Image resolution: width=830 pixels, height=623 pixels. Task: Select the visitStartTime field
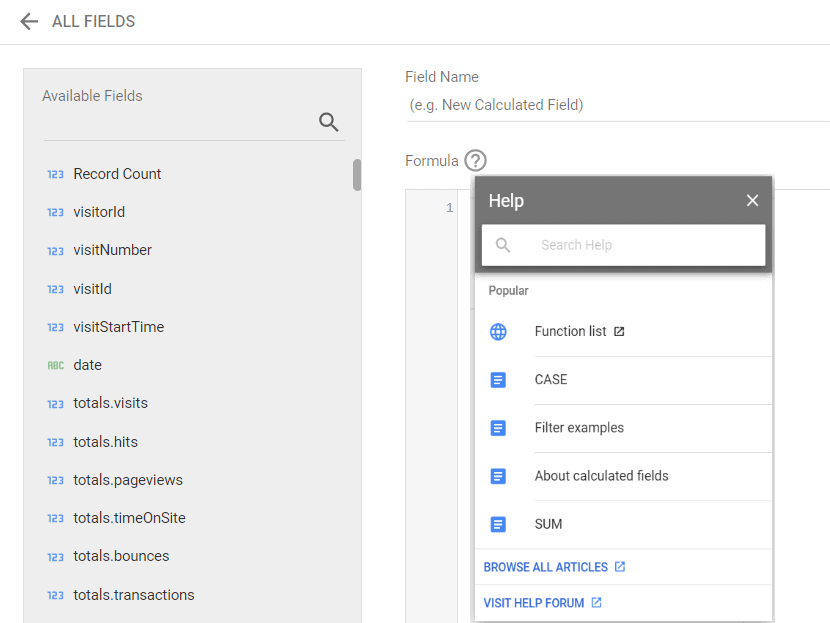click(x=118, y=327)
